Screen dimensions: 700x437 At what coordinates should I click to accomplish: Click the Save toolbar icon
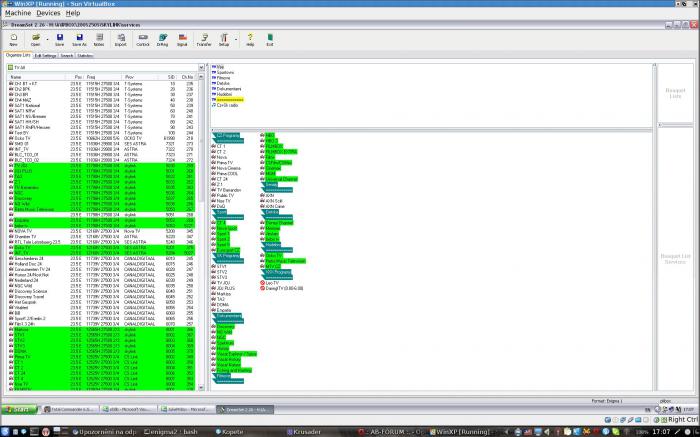pos(59,40)
